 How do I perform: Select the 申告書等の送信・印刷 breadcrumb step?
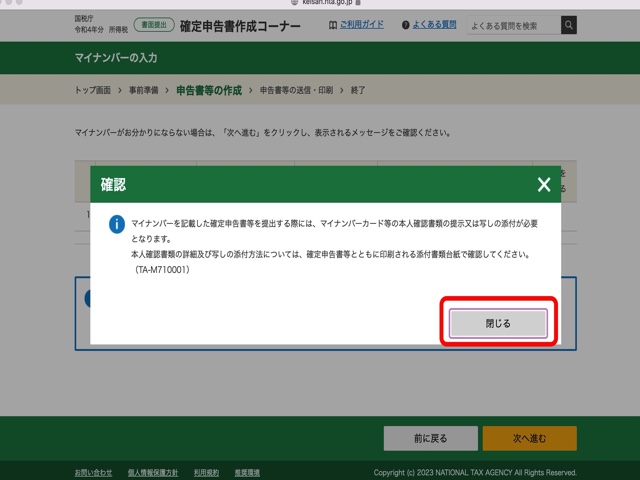tap(296, 91)
